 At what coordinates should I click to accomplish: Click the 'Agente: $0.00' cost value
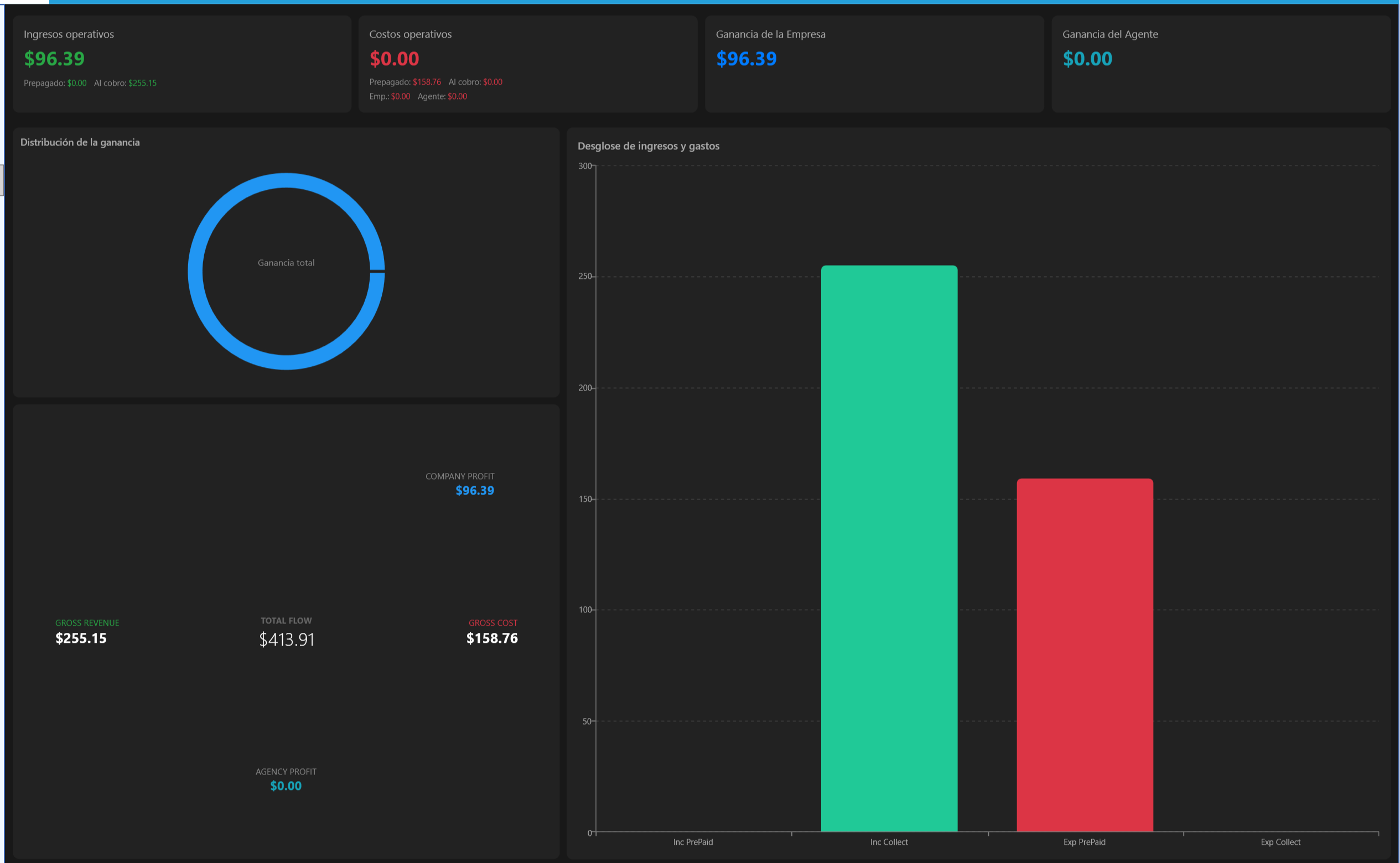point(442,96)
